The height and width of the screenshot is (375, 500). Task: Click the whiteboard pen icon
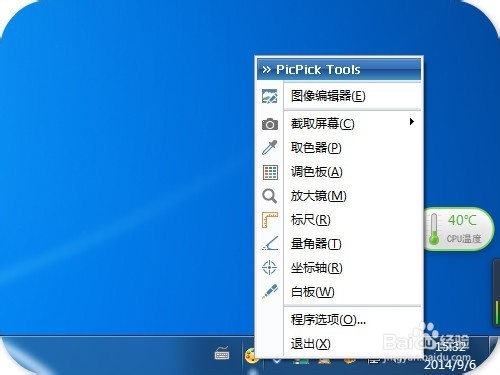click(x=270, y=291)
